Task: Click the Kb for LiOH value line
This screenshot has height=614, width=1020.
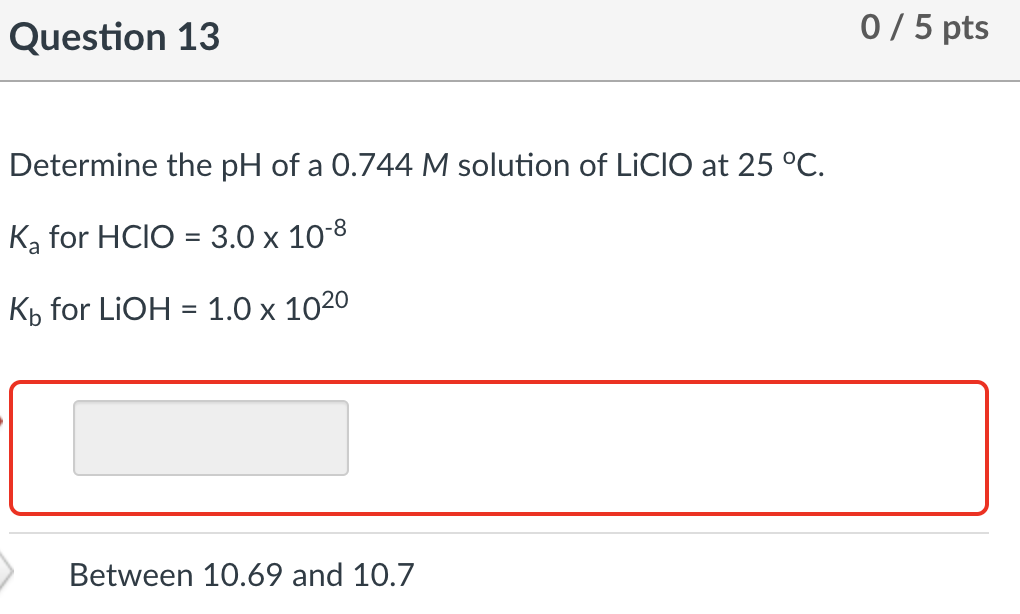Action: click(178, 308)
